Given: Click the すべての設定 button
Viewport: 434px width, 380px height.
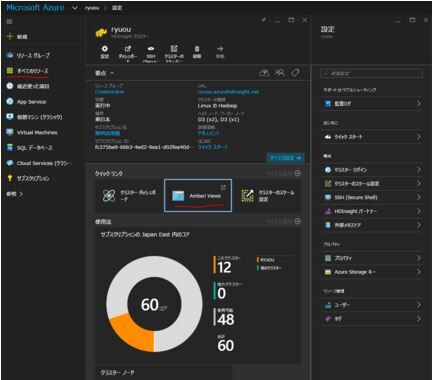Looking at the screenshot, I should (x=285, y=158).
